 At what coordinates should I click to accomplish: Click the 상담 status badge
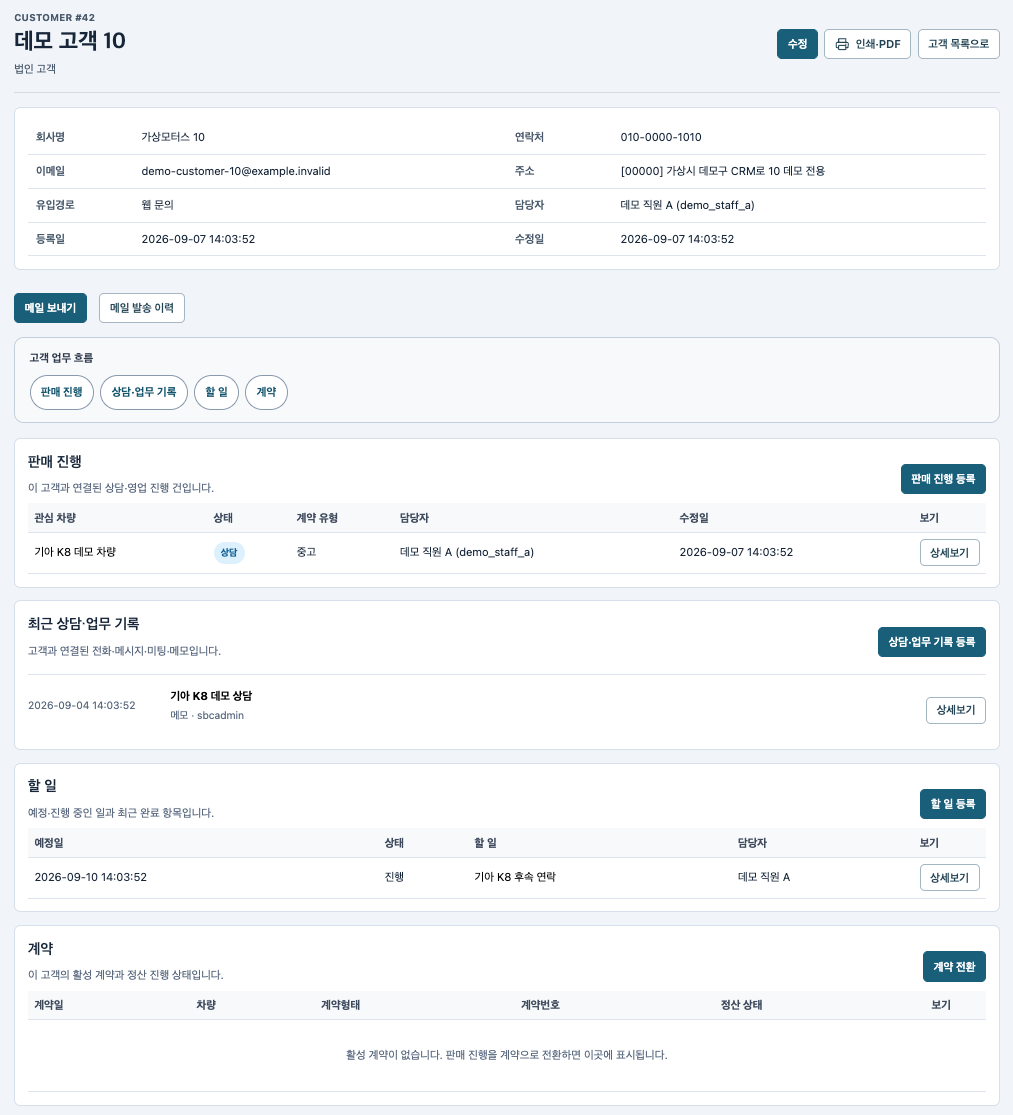[x=229, y=553]
